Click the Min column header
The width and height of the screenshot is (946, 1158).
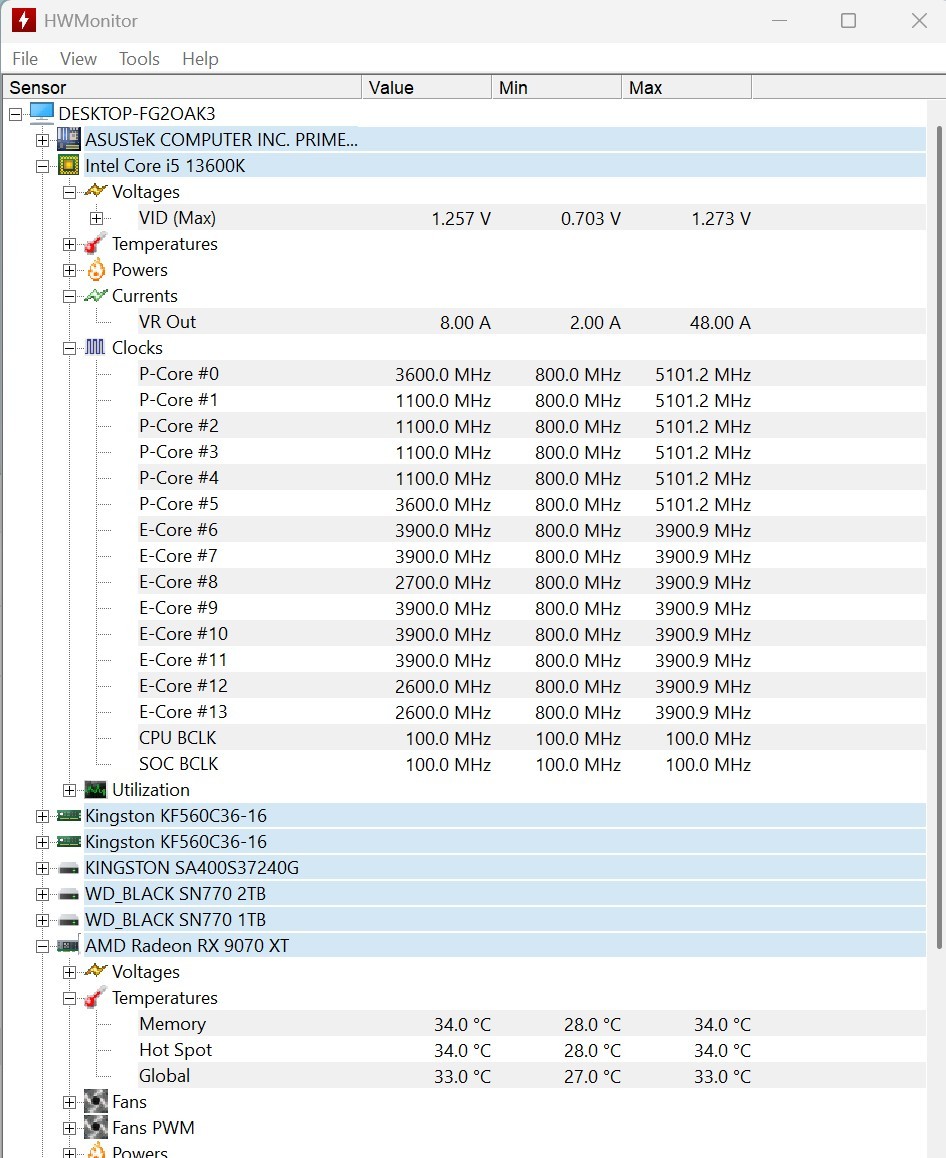click(557, 87)
